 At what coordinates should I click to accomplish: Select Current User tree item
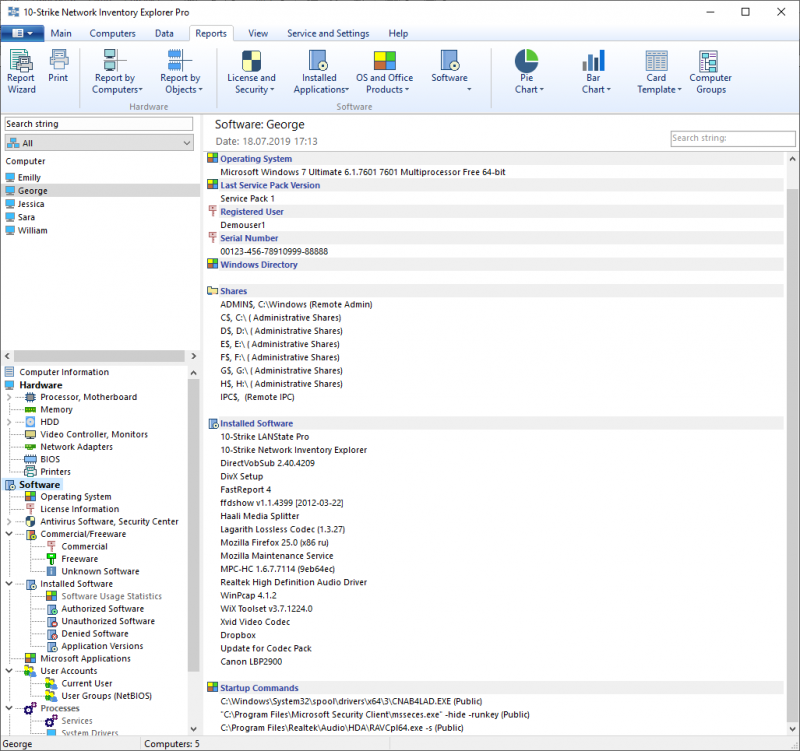[87, 684]
